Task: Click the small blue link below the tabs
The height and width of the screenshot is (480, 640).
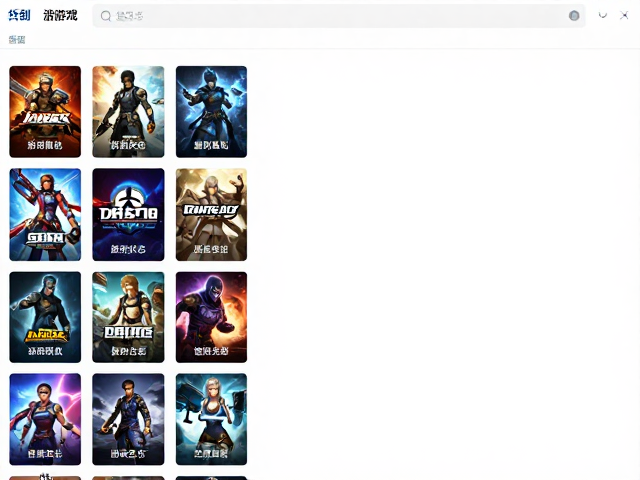Action: click(17, 40)
